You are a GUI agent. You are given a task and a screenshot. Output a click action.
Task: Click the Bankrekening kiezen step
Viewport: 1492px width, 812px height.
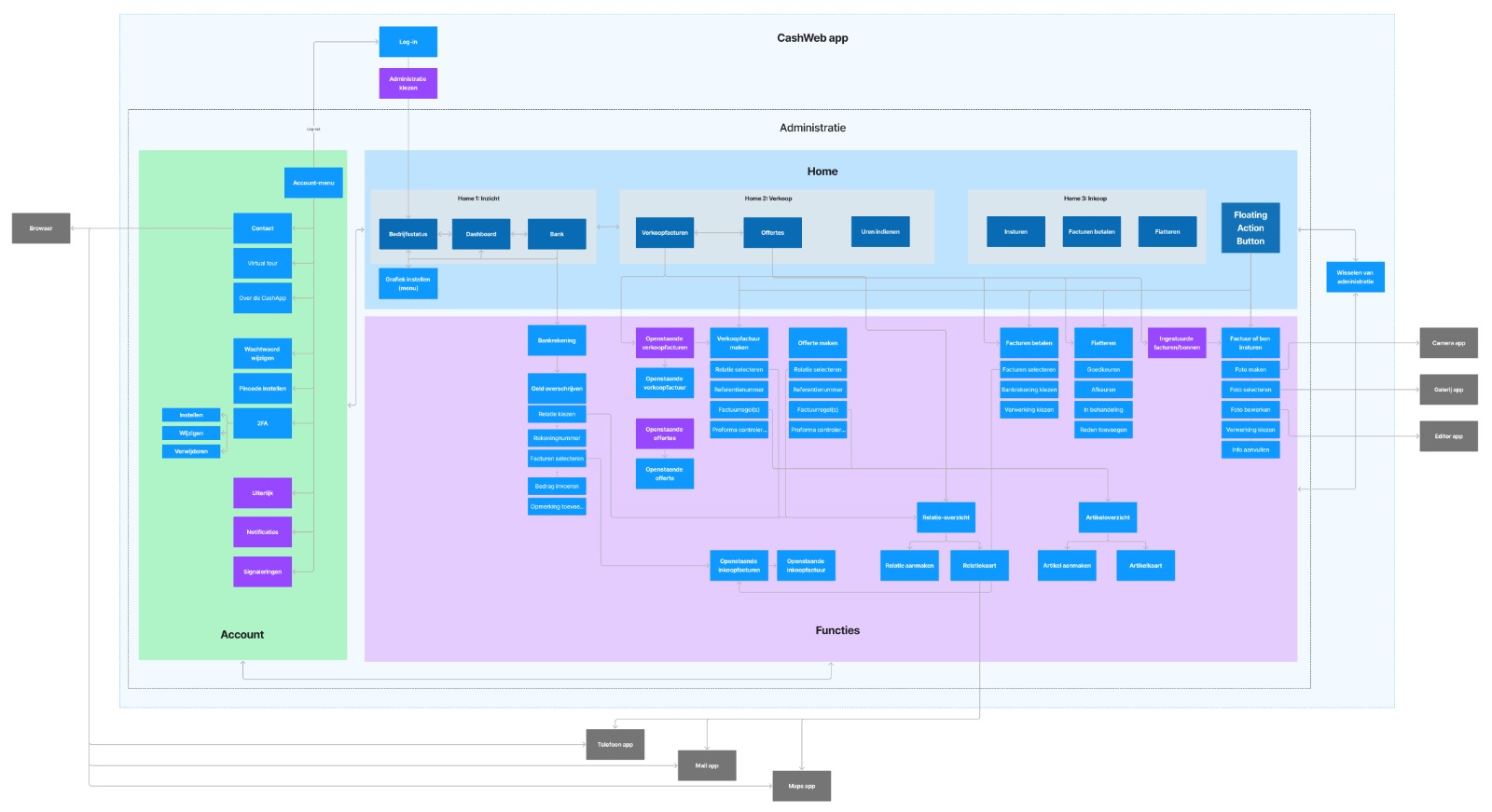pos(1029,390)
